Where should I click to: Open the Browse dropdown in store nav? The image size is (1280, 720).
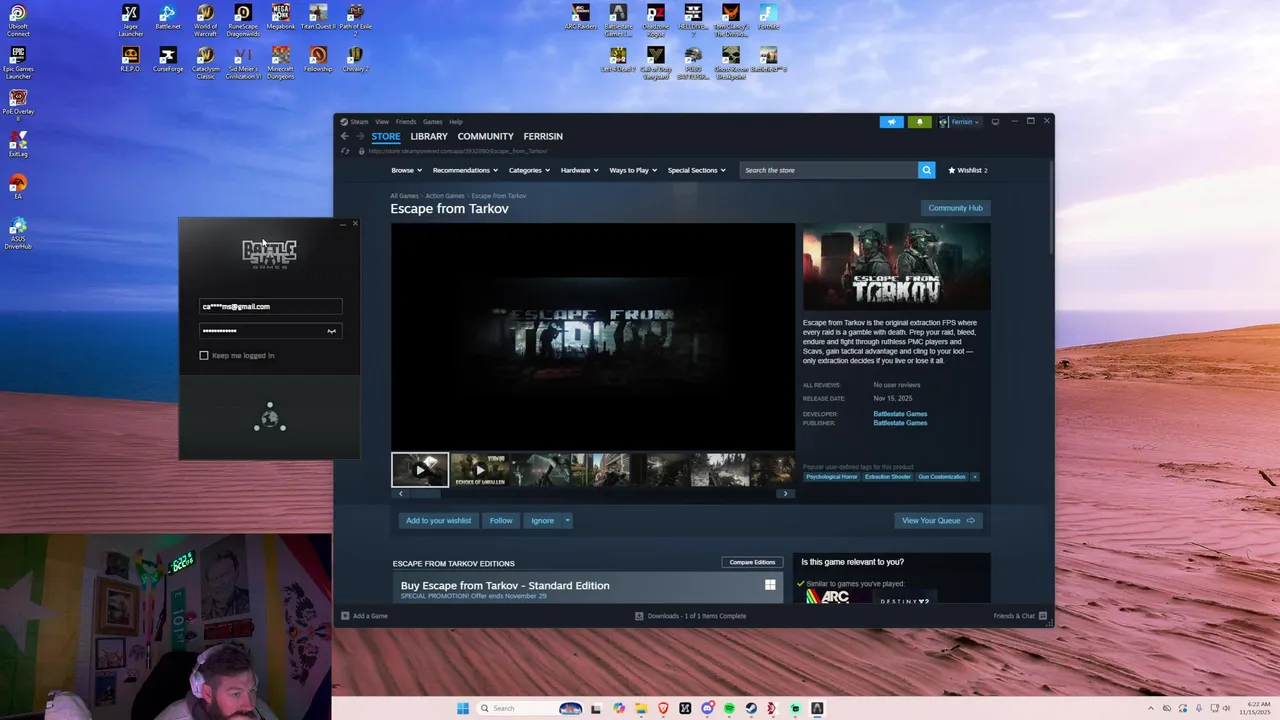(x=405, y=170)
